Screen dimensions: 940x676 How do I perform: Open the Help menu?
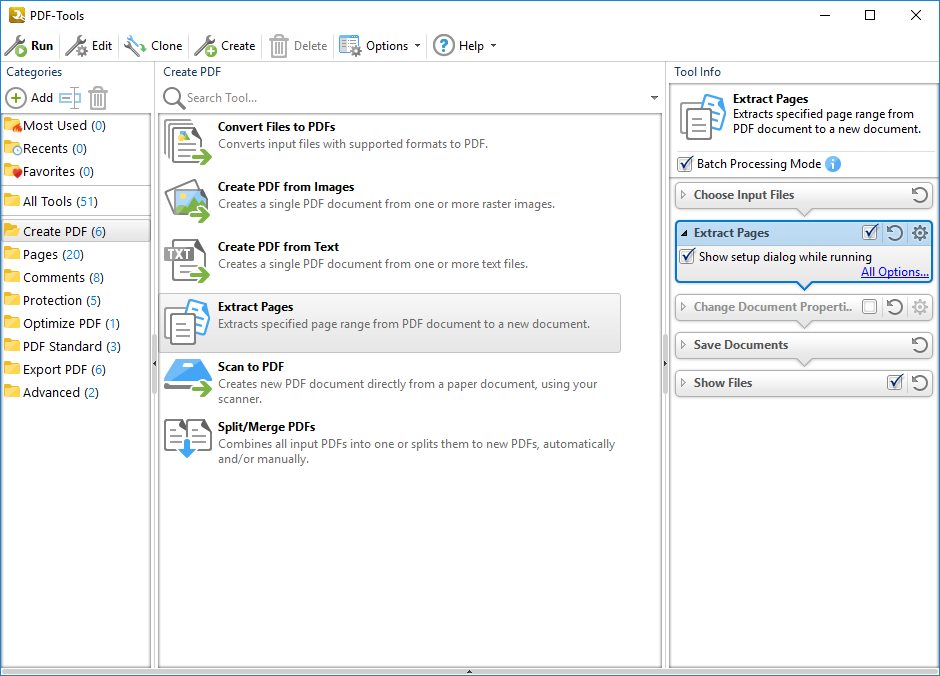click(x=464, y=46)
